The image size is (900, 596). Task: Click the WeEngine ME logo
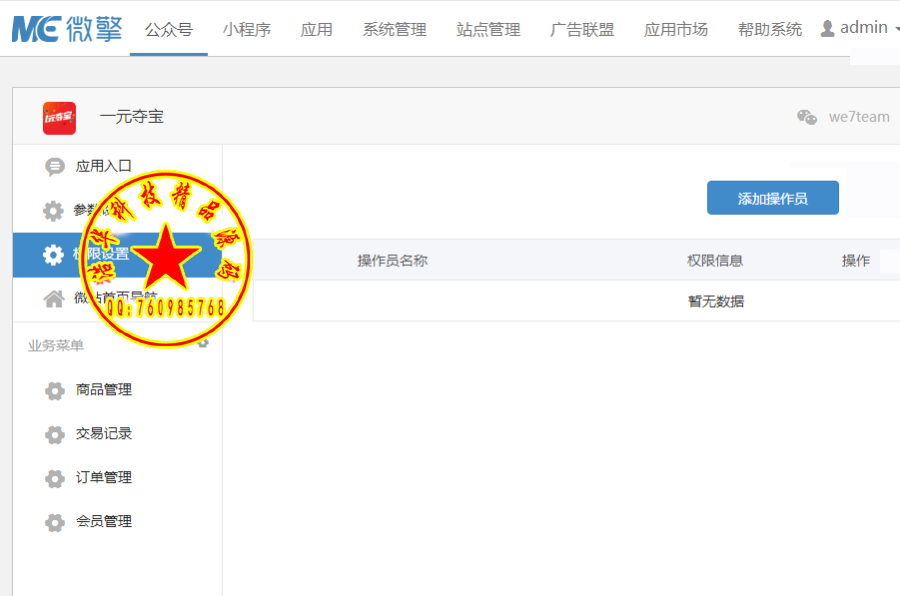coord(62,29)
